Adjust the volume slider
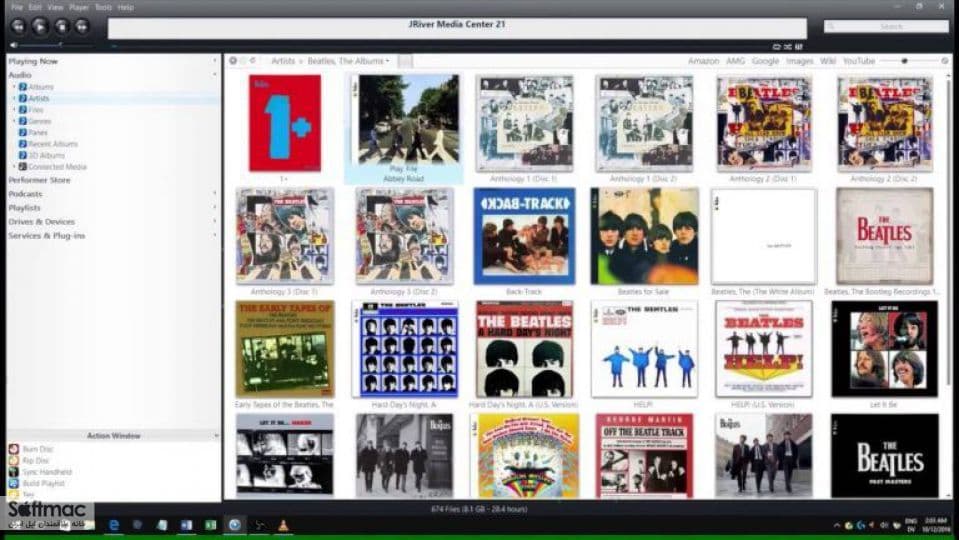The width and height of the screenshot is (959, 540). click(x=56, y=45)
